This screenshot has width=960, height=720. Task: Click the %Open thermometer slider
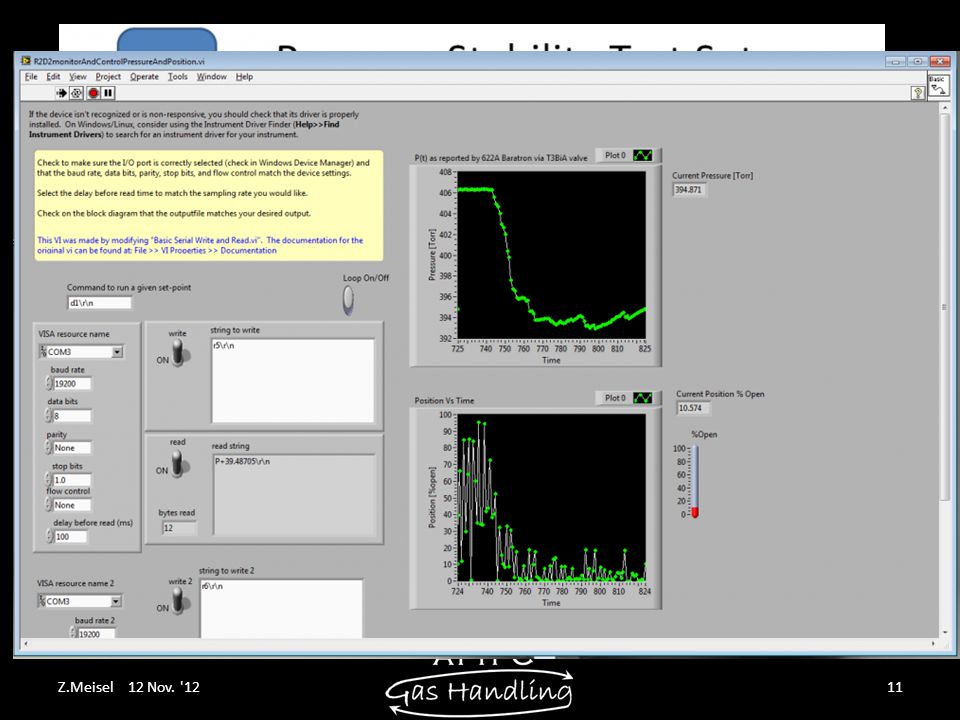[x=695, y=482]
